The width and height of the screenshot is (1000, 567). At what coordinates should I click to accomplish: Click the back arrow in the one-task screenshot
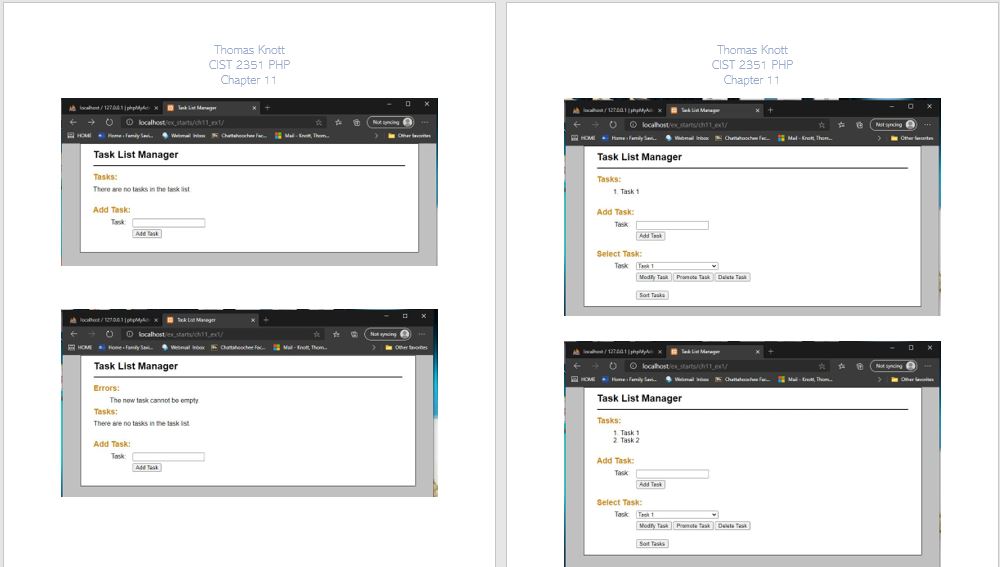(x=577, y=125)
